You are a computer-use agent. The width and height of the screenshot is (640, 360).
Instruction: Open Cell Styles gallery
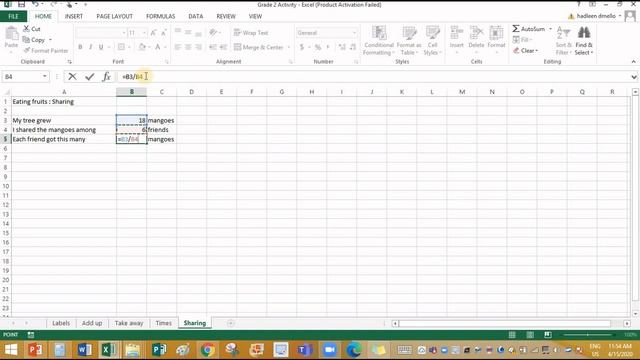(432, 40)
